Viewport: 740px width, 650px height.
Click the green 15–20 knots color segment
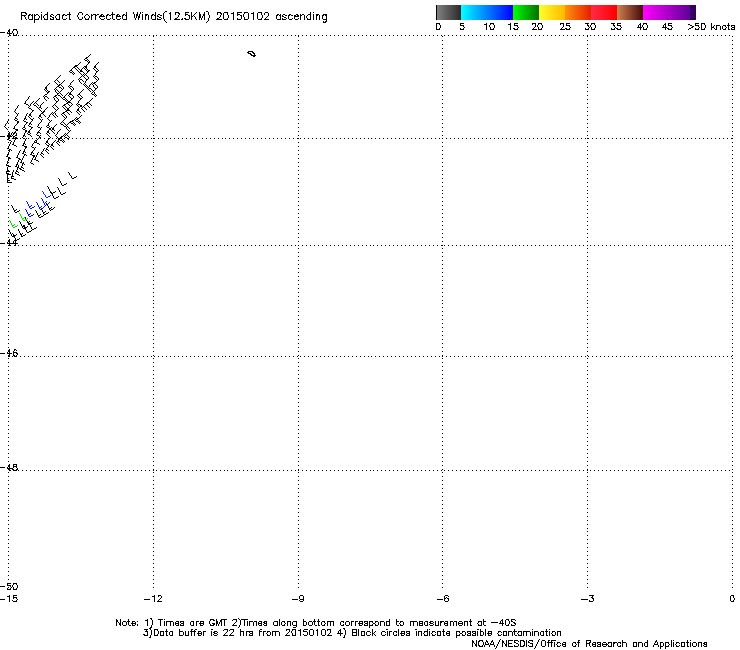[x=526, y=12]
